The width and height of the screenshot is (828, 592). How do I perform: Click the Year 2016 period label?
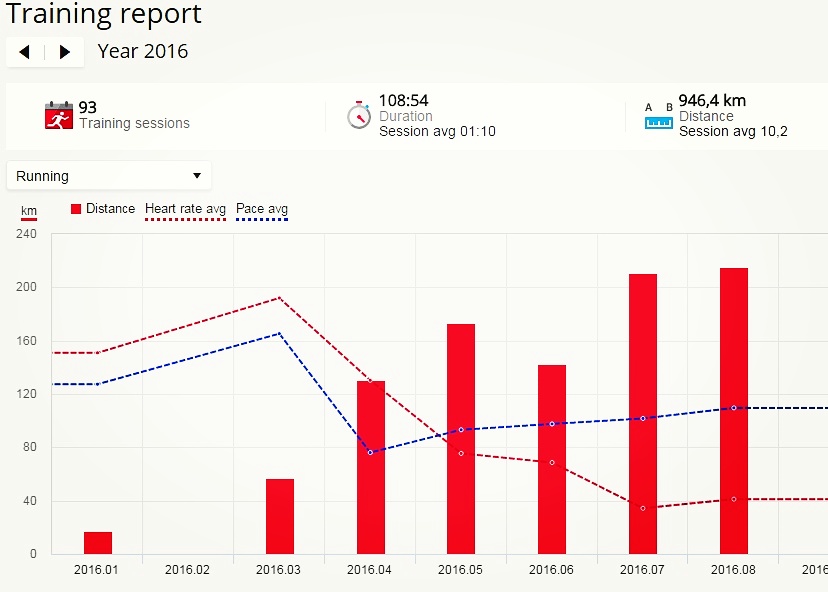pyautogui.click(x=142, y=51)
